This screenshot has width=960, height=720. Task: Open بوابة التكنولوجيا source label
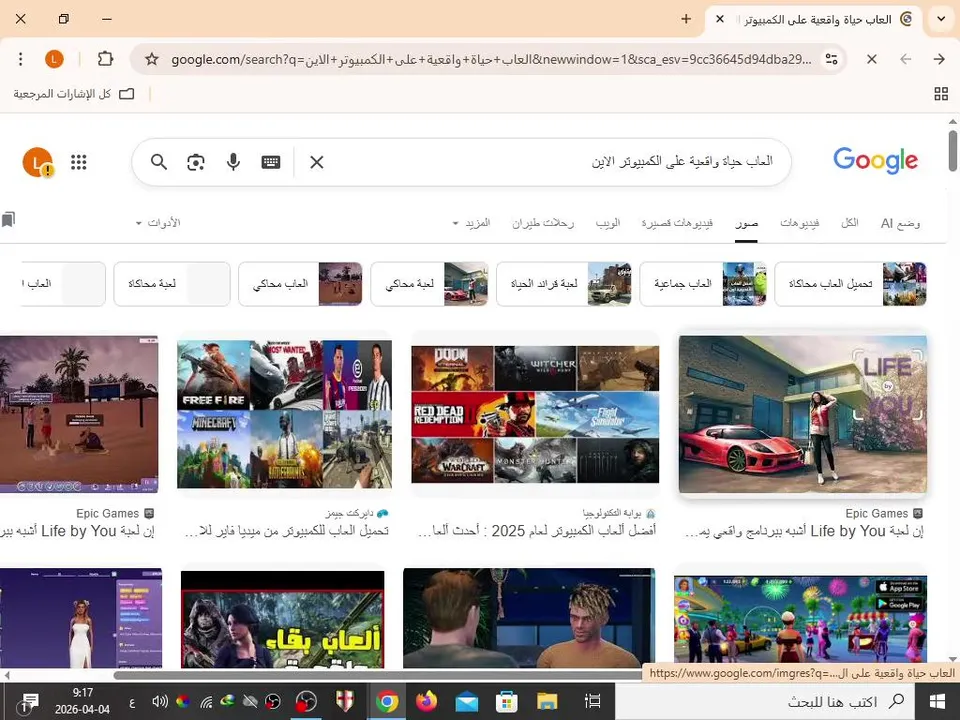click(618, 513)
